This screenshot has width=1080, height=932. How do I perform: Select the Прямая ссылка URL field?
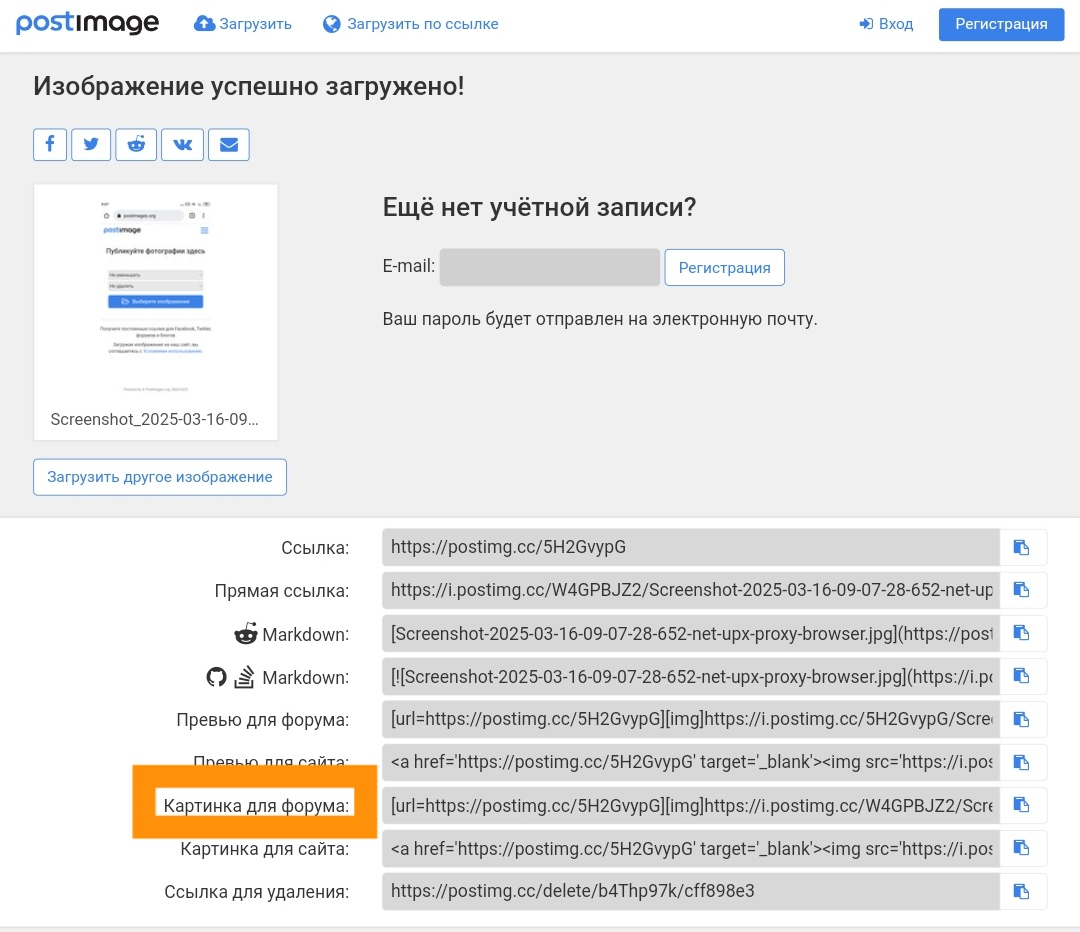(x=691, y=590)
